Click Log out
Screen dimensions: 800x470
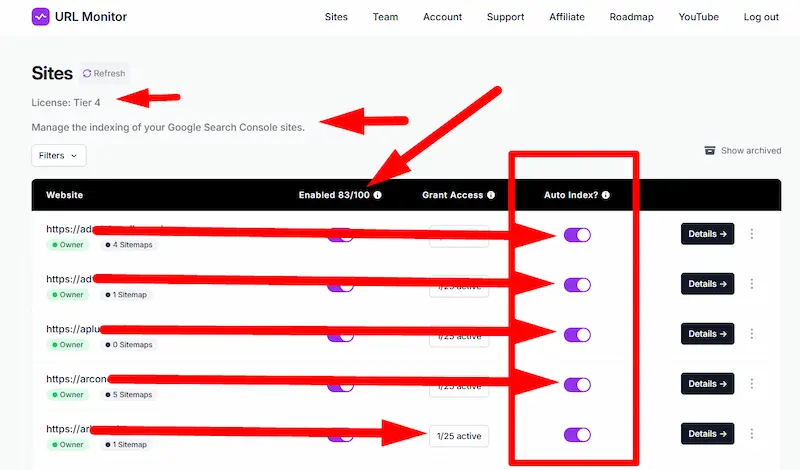761,17
